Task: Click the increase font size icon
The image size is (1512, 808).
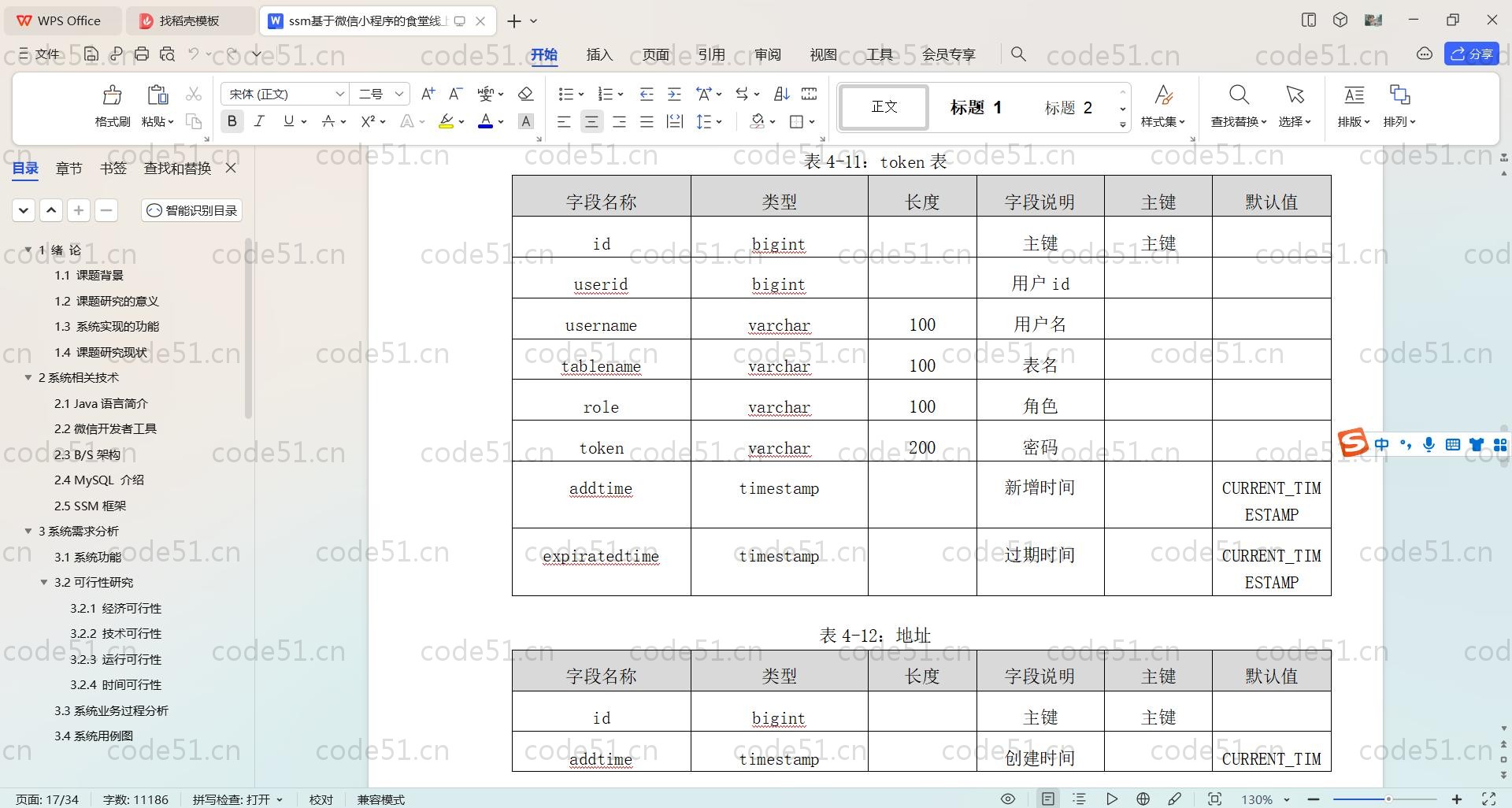Action: 428,95
